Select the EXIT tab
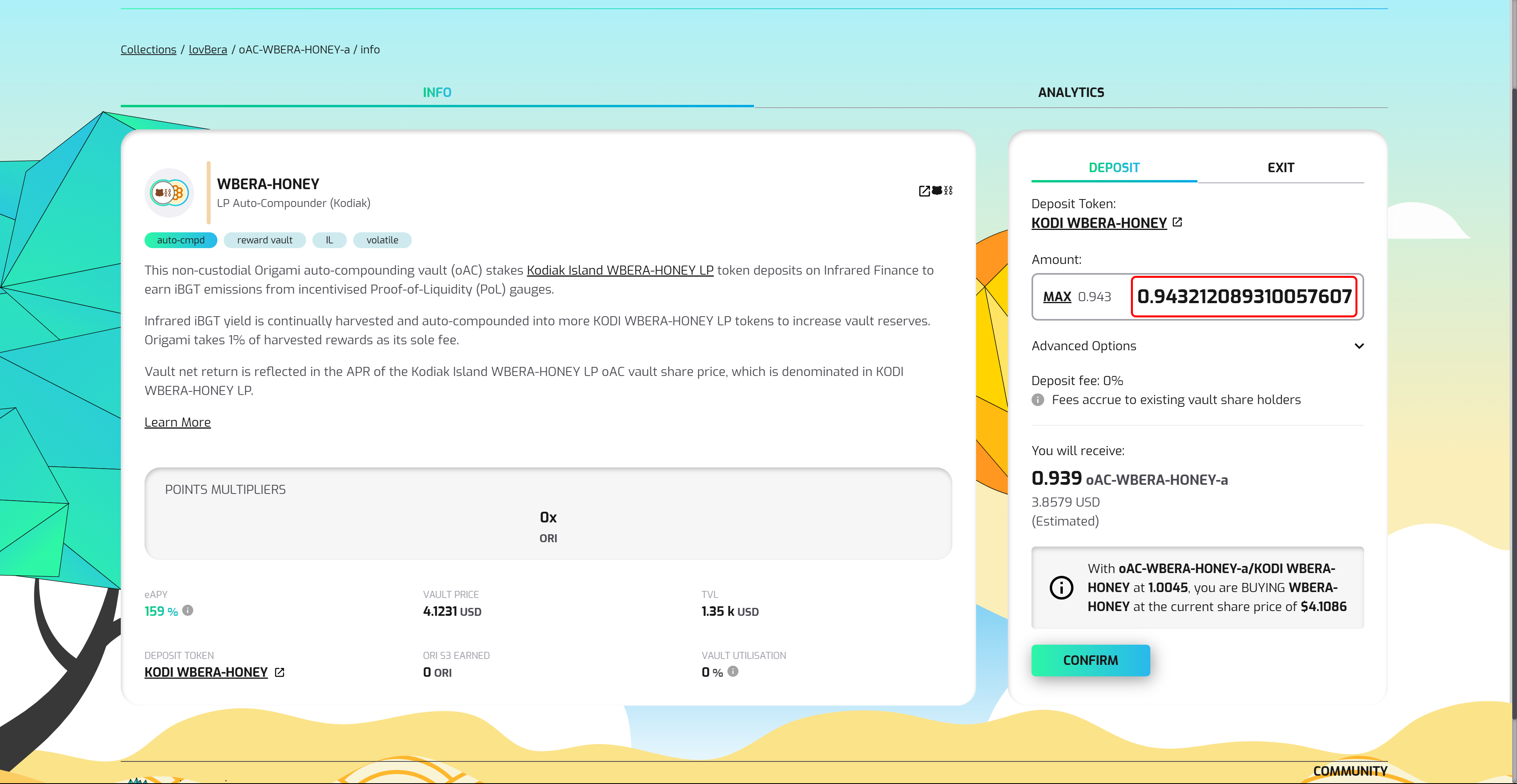 (1280, 168)
